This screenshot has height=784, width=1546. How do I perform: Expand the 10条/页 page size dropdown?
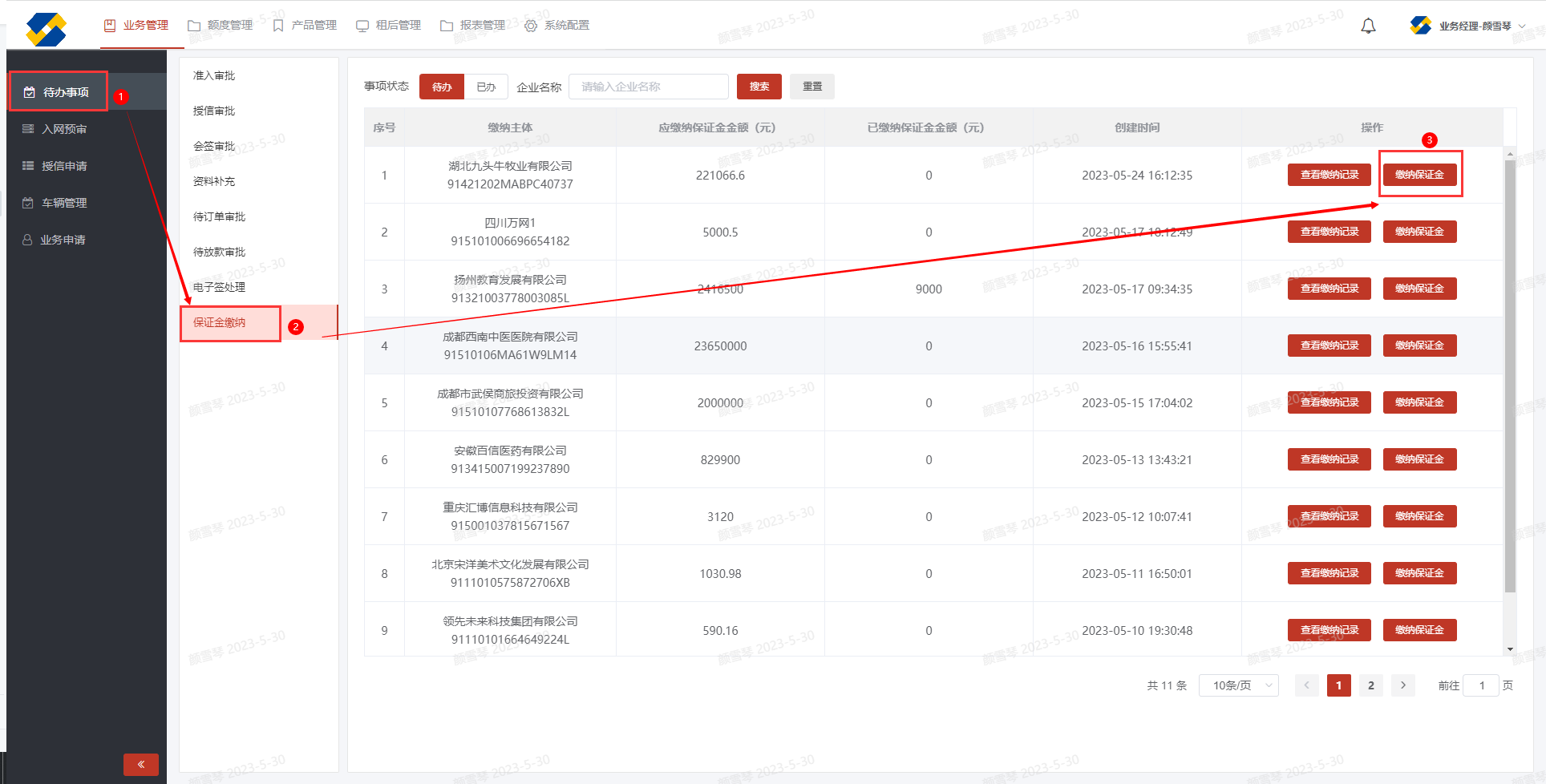pos(1238,685)
